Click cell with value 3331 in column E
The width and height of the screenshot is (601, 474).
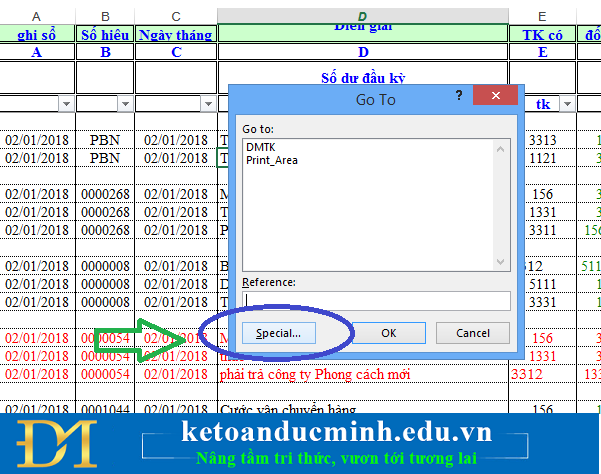pyautogui.click(x=542, y=302)
